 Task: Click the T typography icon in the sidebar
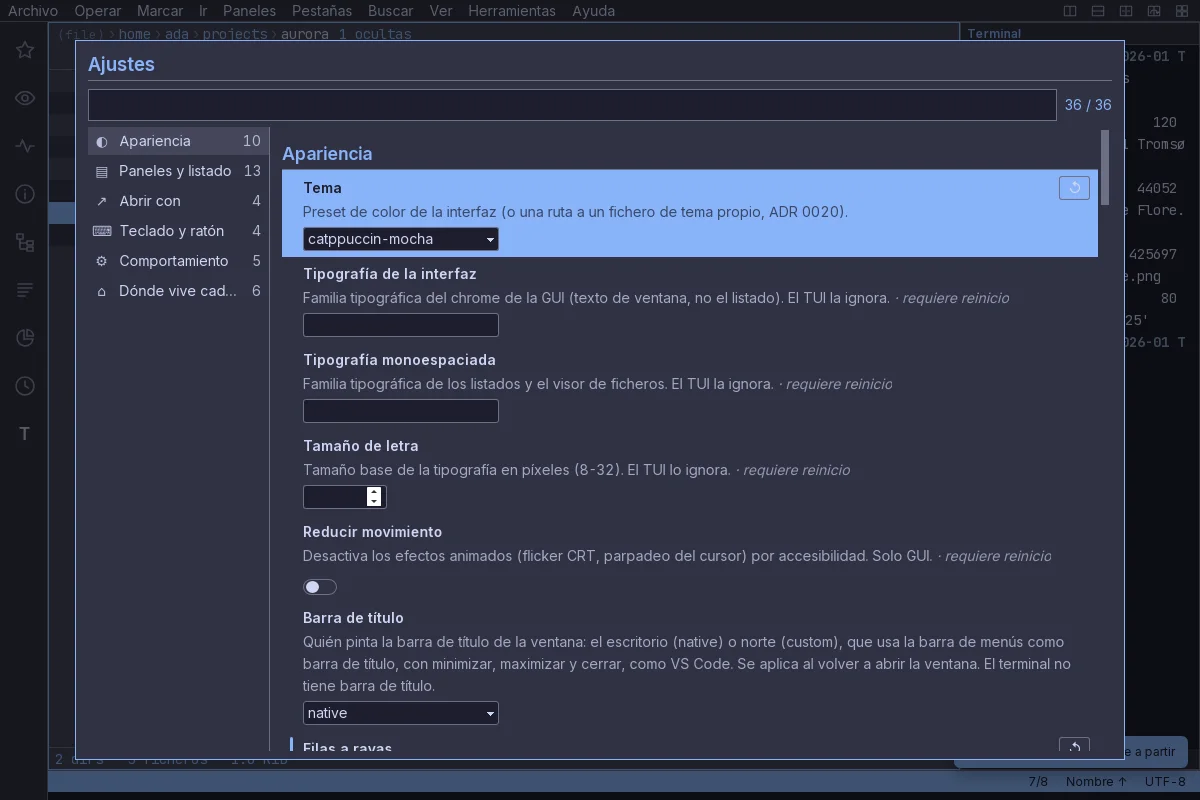coord(25,434)
